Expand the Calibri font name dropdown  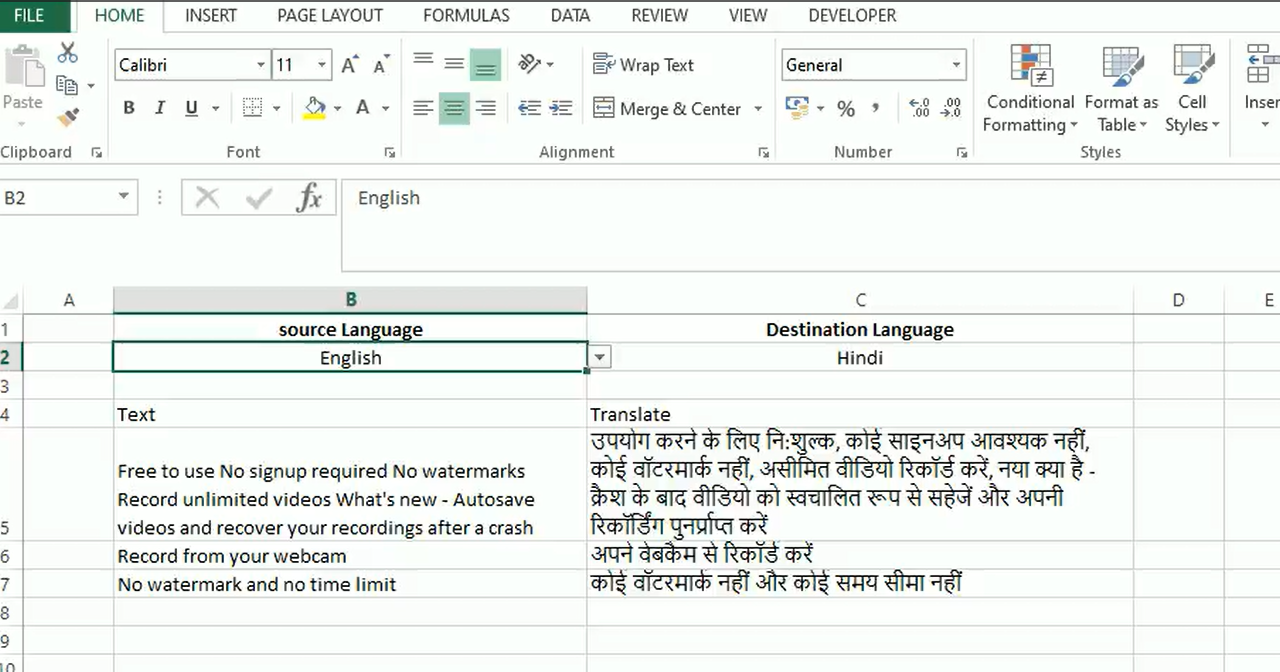(261, 65)
